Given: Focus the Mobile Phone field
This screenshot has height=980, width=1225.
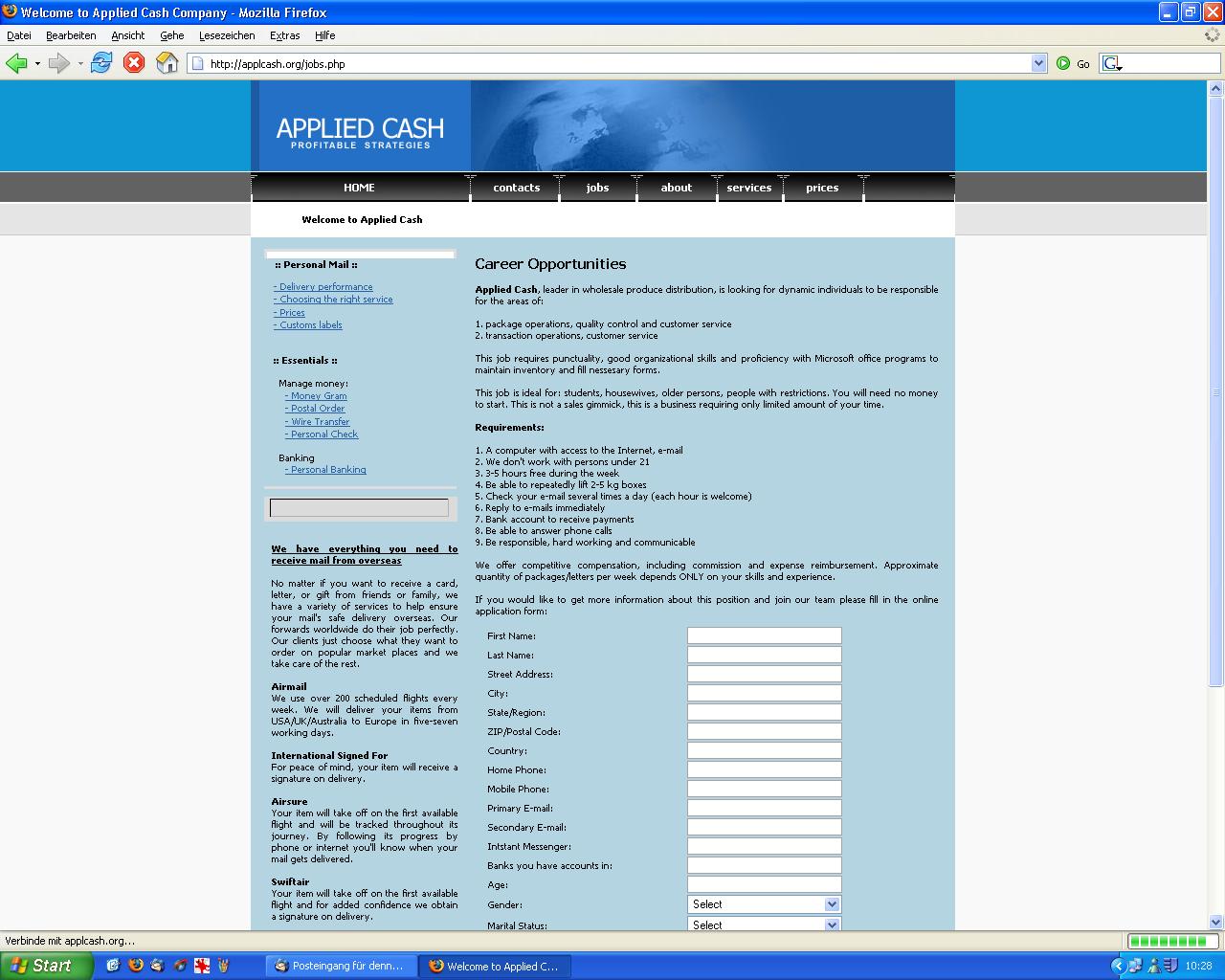Looking at the screenshot, I should click(x=765, y=789).
